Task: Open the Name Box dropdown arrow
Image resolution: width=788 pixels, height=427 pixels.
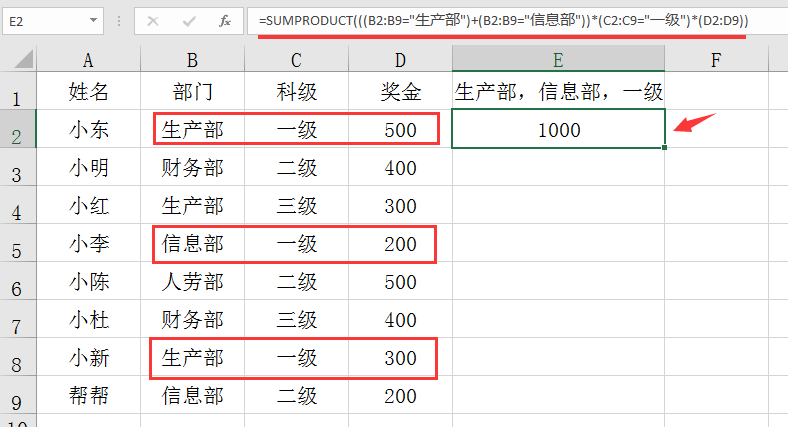Action: (93, 21)
